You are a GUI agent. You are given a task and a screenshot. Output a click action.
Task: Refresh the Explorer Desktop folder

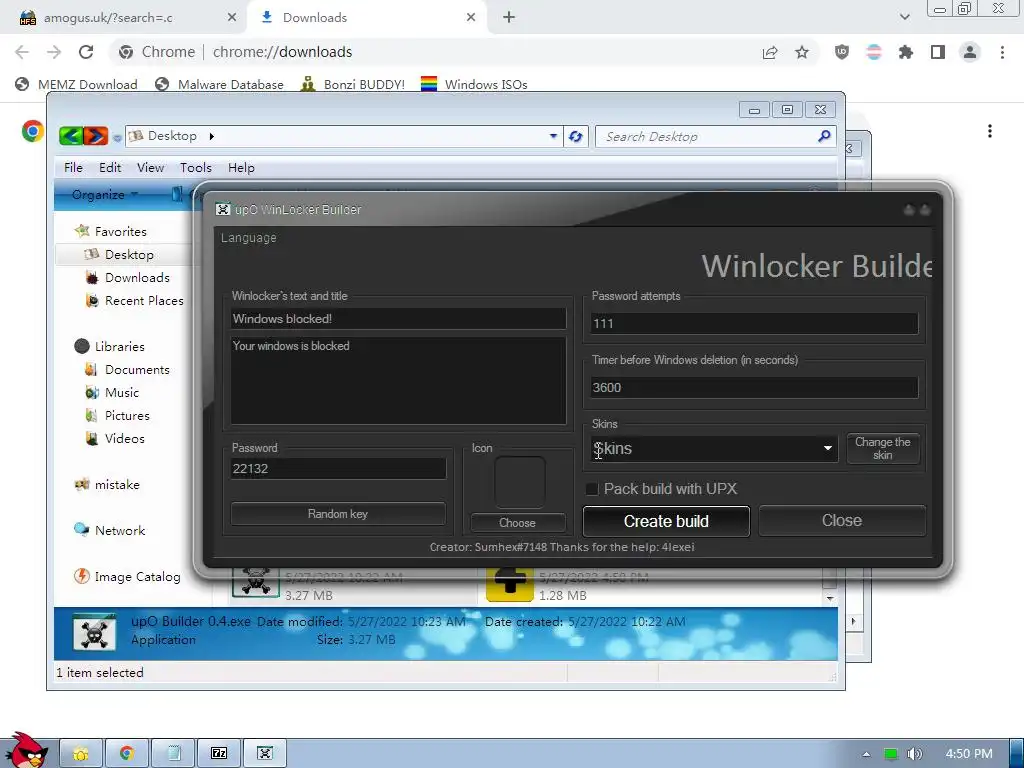[x=575, y=136]
